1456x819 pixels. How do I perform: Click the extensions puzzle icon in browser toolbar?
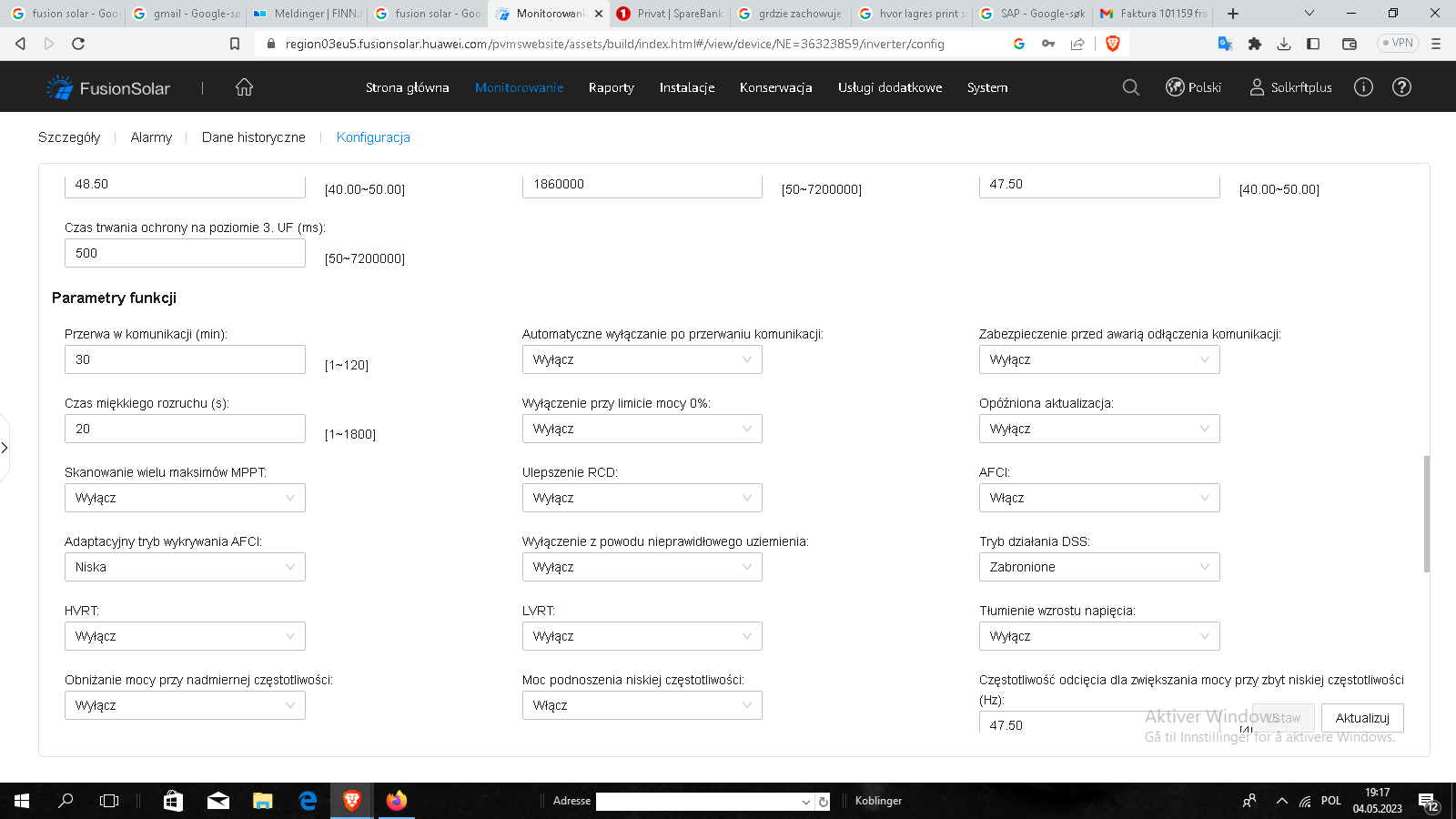[1254, 43]
